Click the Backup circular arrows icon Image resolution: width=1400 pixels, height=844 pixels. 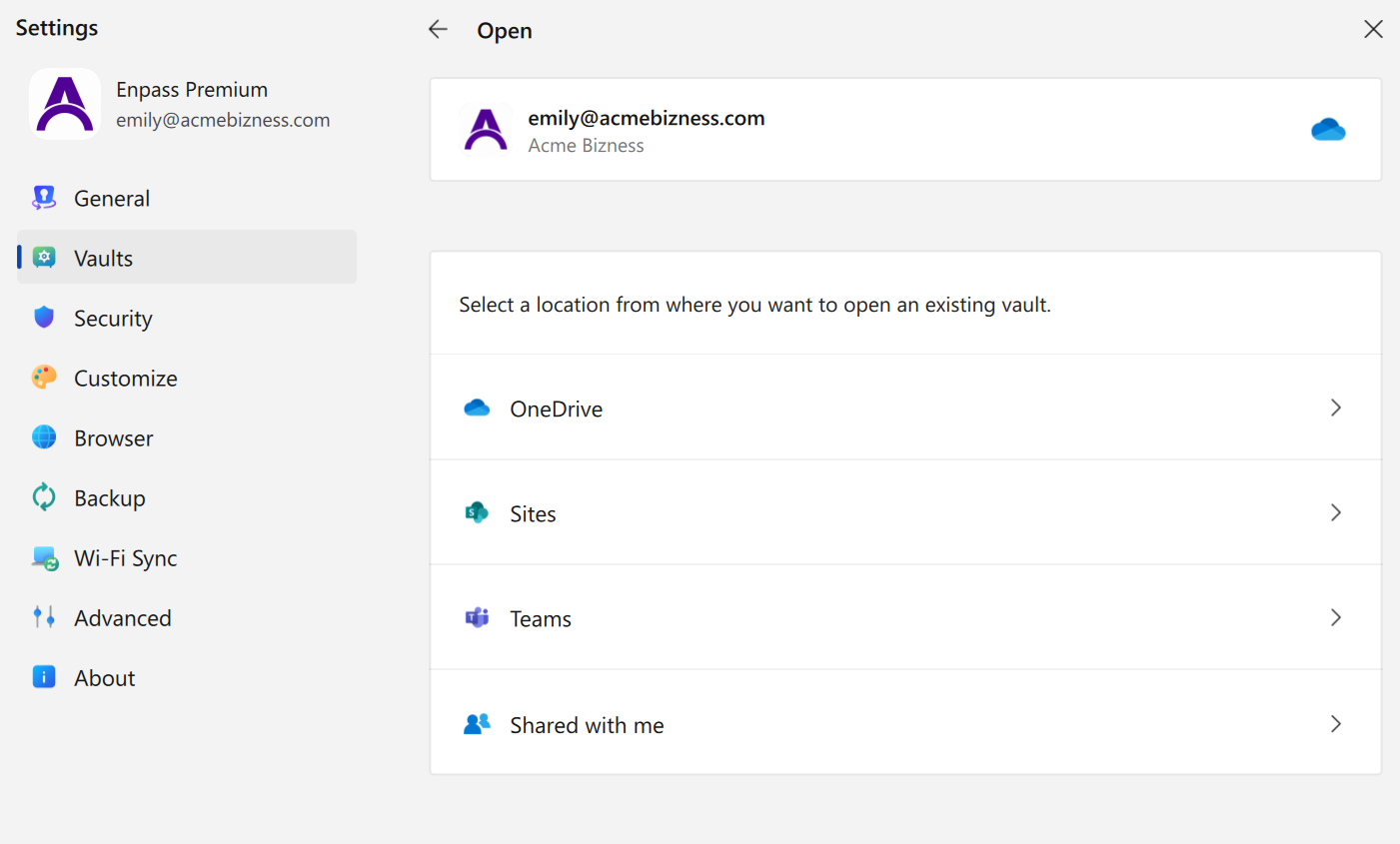[x=44, y=497]
